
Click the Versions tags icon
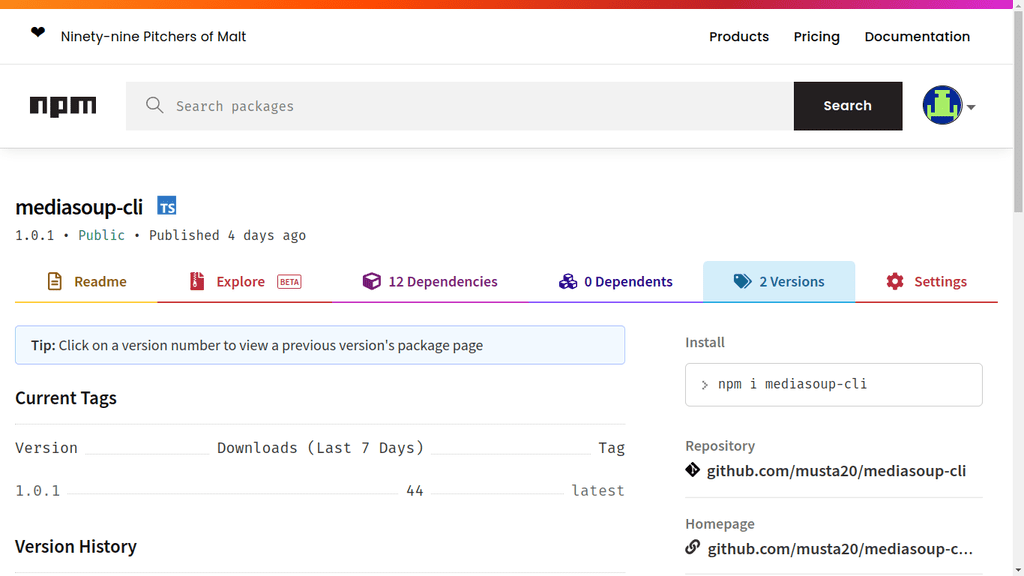click(742, 281)
